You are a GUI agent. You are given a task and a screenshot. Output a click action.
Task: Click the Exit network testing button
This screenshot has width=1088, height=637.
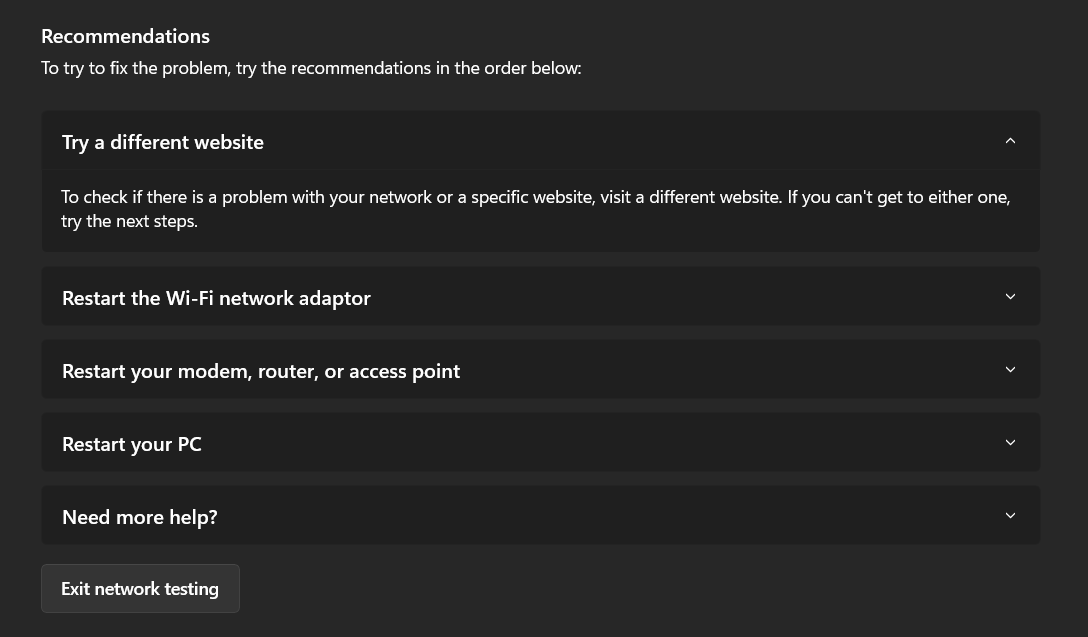[140, 588]
